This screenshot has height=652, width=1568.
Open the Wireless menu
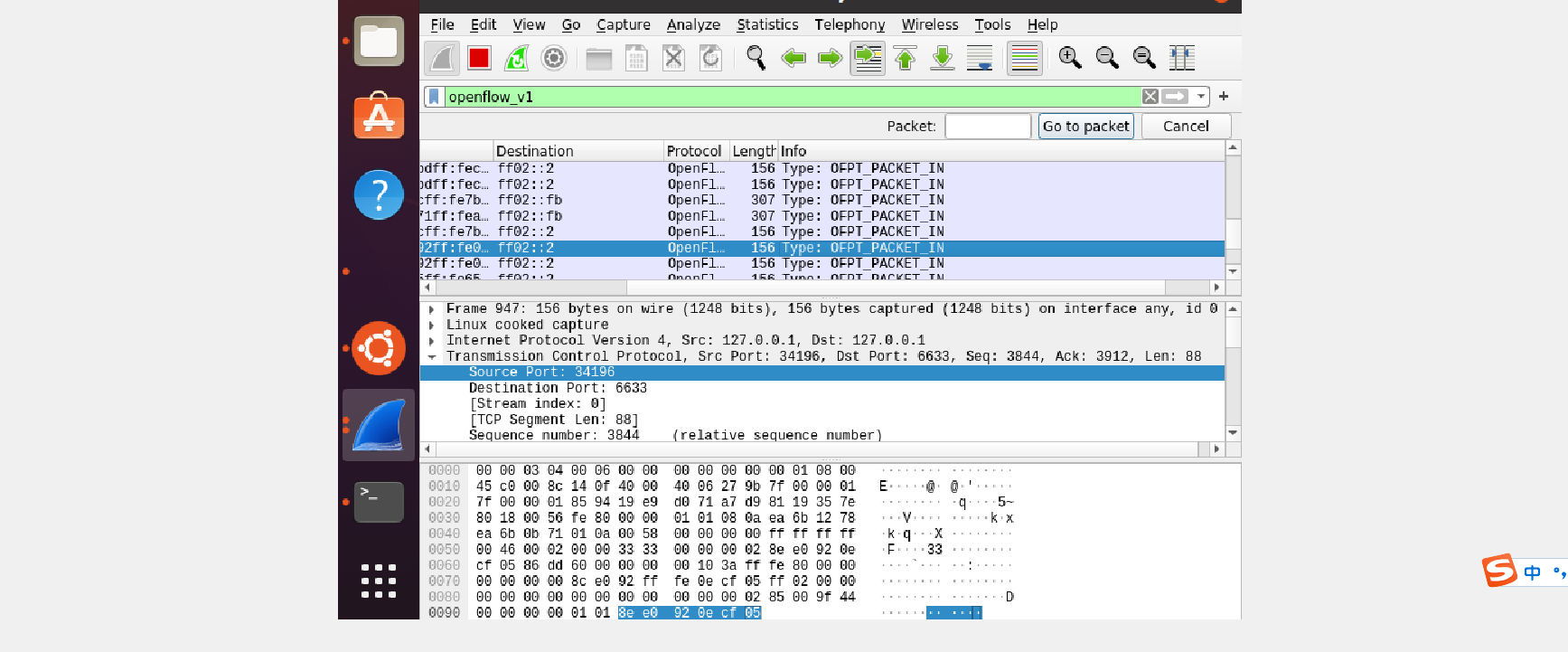tap(930, 25)
